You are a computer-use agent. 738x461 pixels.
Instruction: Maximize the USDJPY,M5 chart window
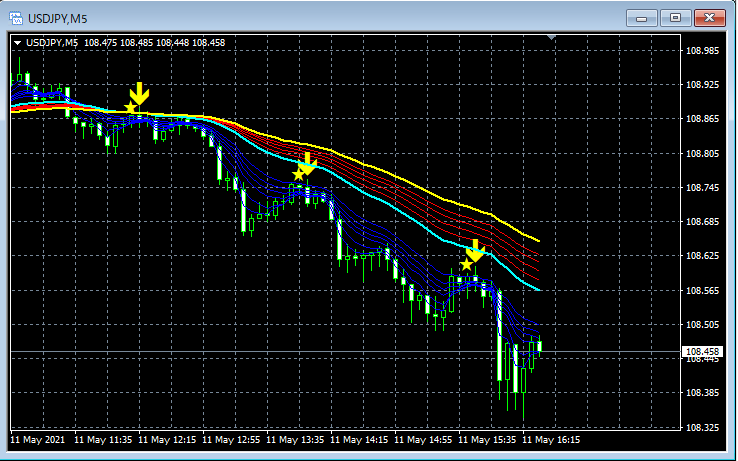click(675, 18)
